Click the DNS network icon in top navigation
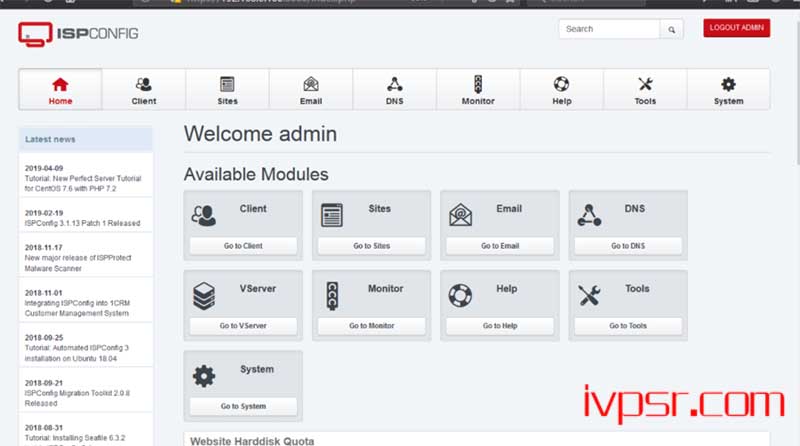 [x=394, y=84]
